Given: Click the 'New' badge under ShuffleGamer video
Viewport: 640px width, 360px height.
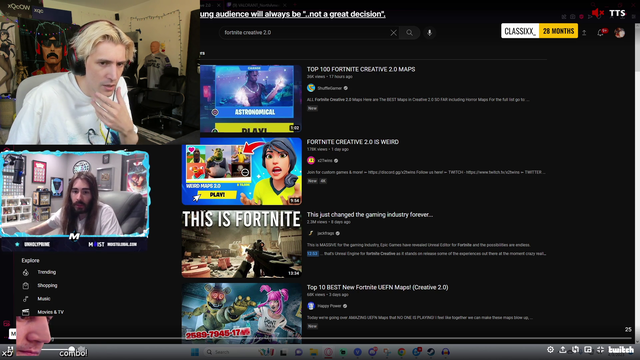Looking at the screenshot, I should tap(312, 108).
